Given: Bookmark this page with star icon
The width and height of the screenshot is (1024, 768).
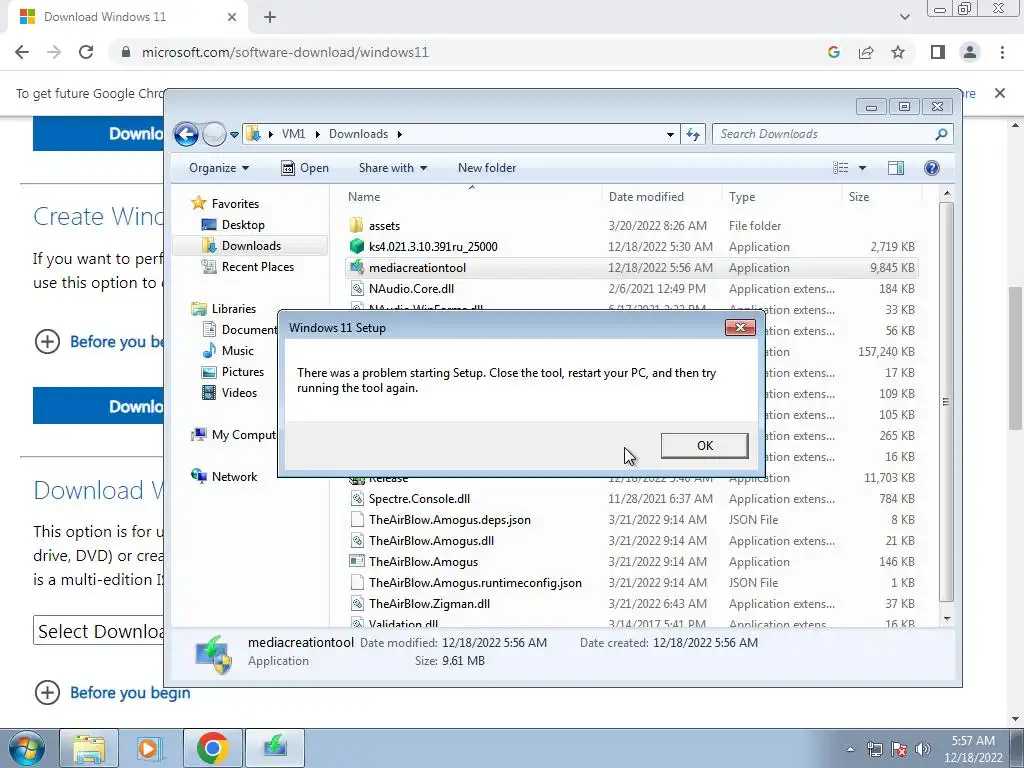Looking at the screenshot, I should (898, 52).
